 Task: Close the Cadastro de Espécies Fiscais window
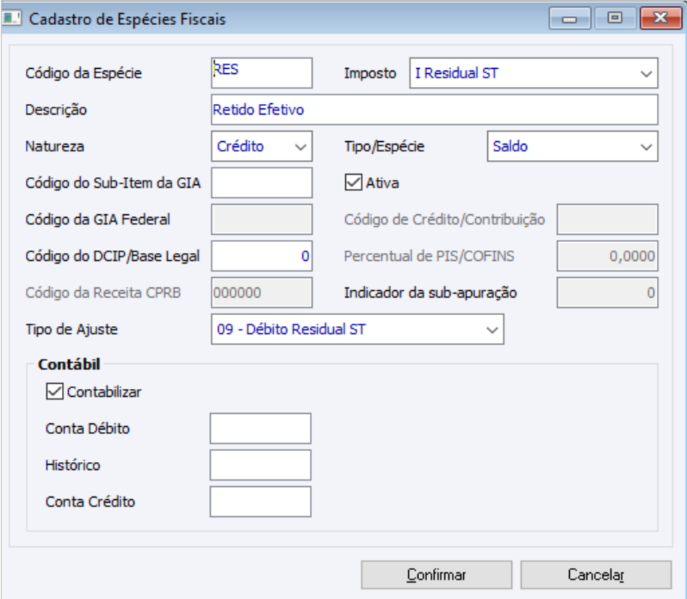[661, 18]
